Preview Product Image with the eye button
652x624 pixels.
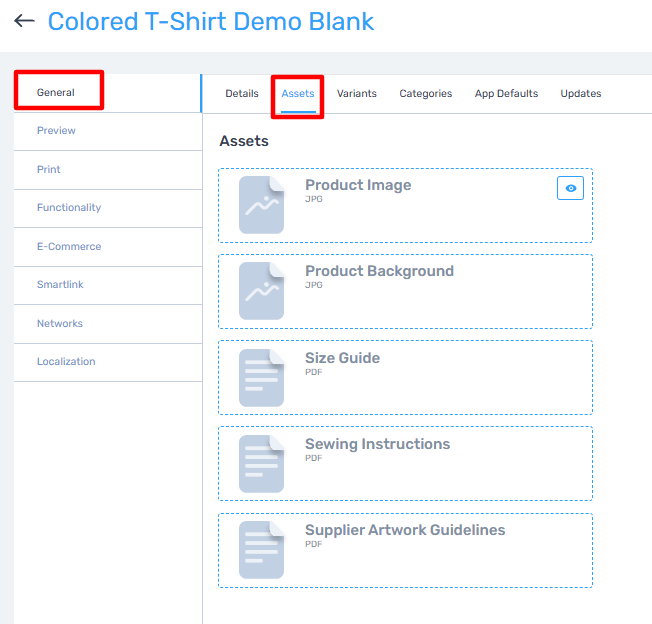[570, 188]
